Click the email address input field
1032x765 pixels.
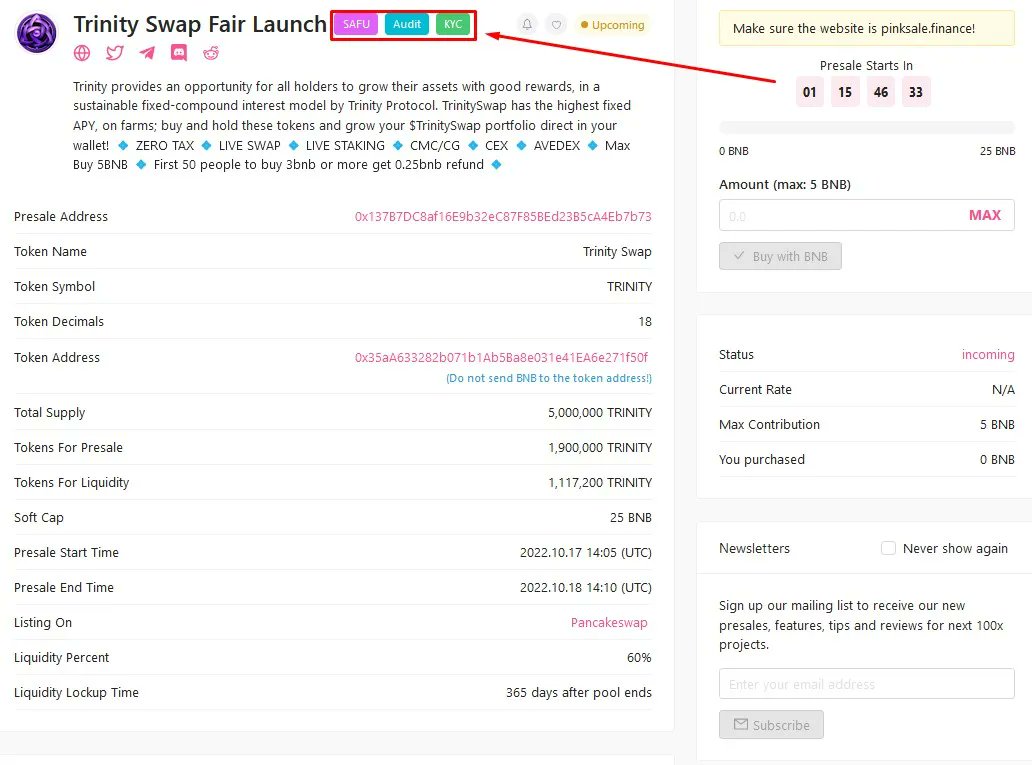coord(866,683)
